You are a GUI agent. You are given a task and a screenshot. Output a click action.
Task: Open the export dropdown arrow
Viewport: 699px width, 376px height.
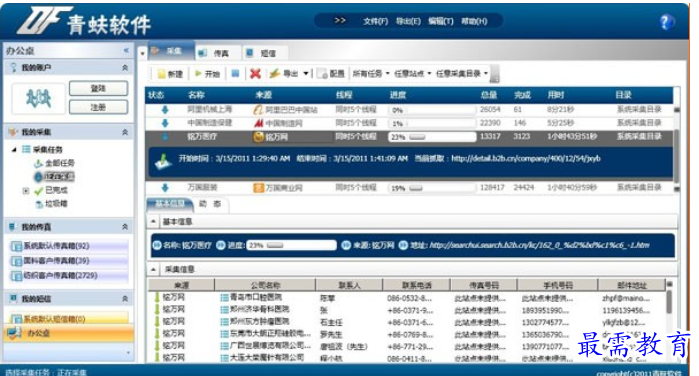tap(306, 74)
